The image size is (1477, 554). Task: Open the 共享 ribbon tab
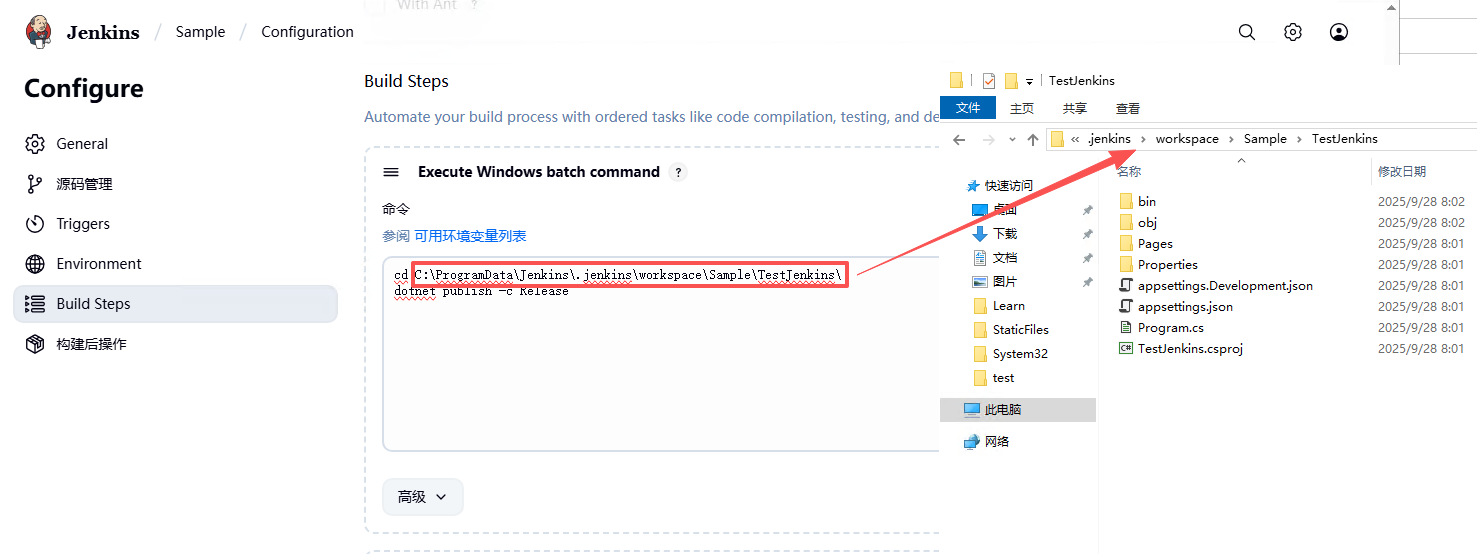coord(1075,108)
